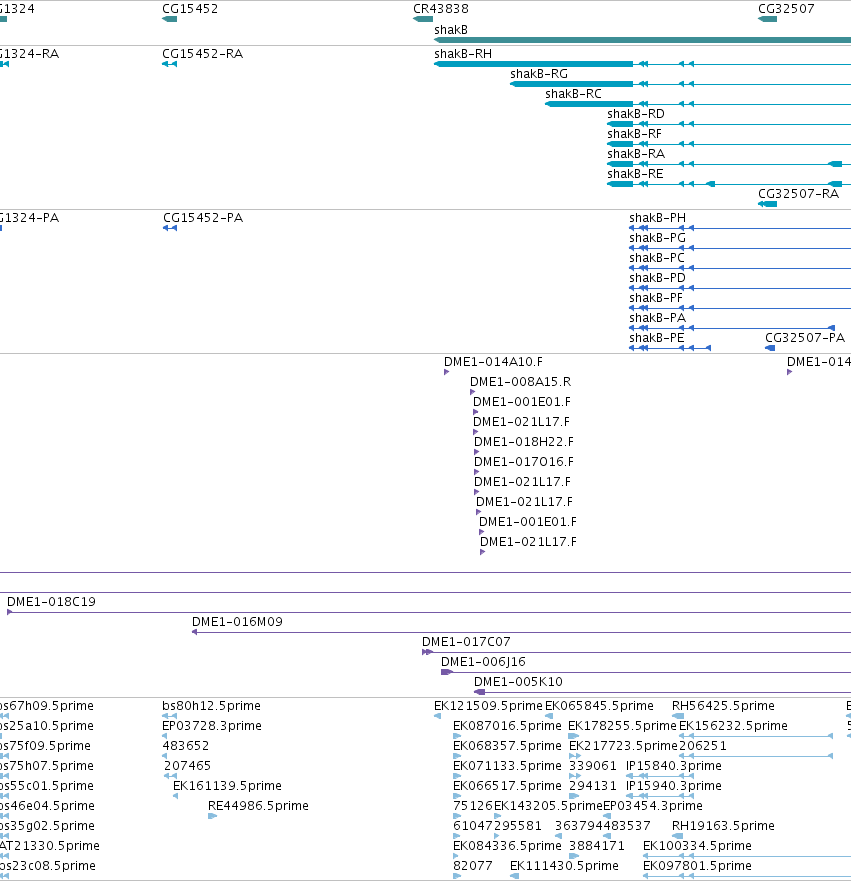
Task: Select the CG15452 gene label
Action: click(x=190, y=9)
